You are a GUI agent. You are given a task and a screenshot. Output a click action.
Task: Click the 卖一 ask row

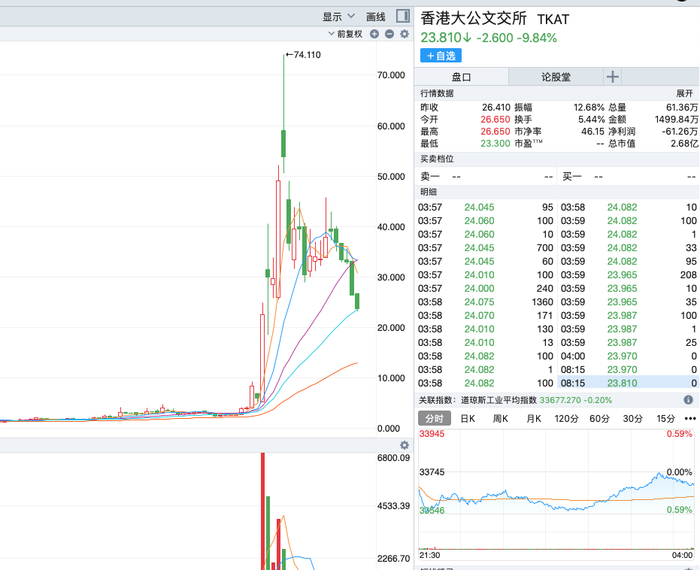(487, 177)
